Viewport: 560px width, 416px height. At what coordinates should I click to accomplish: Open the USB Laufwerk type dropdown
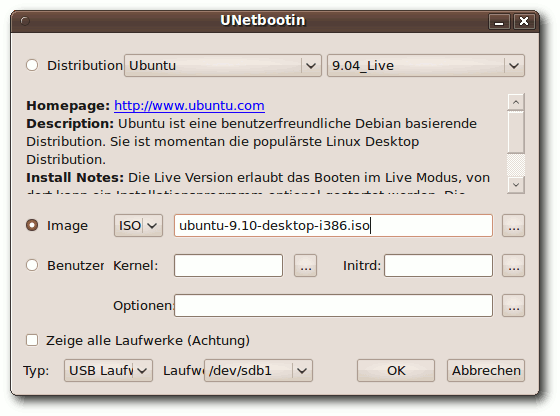click(108, 371)
